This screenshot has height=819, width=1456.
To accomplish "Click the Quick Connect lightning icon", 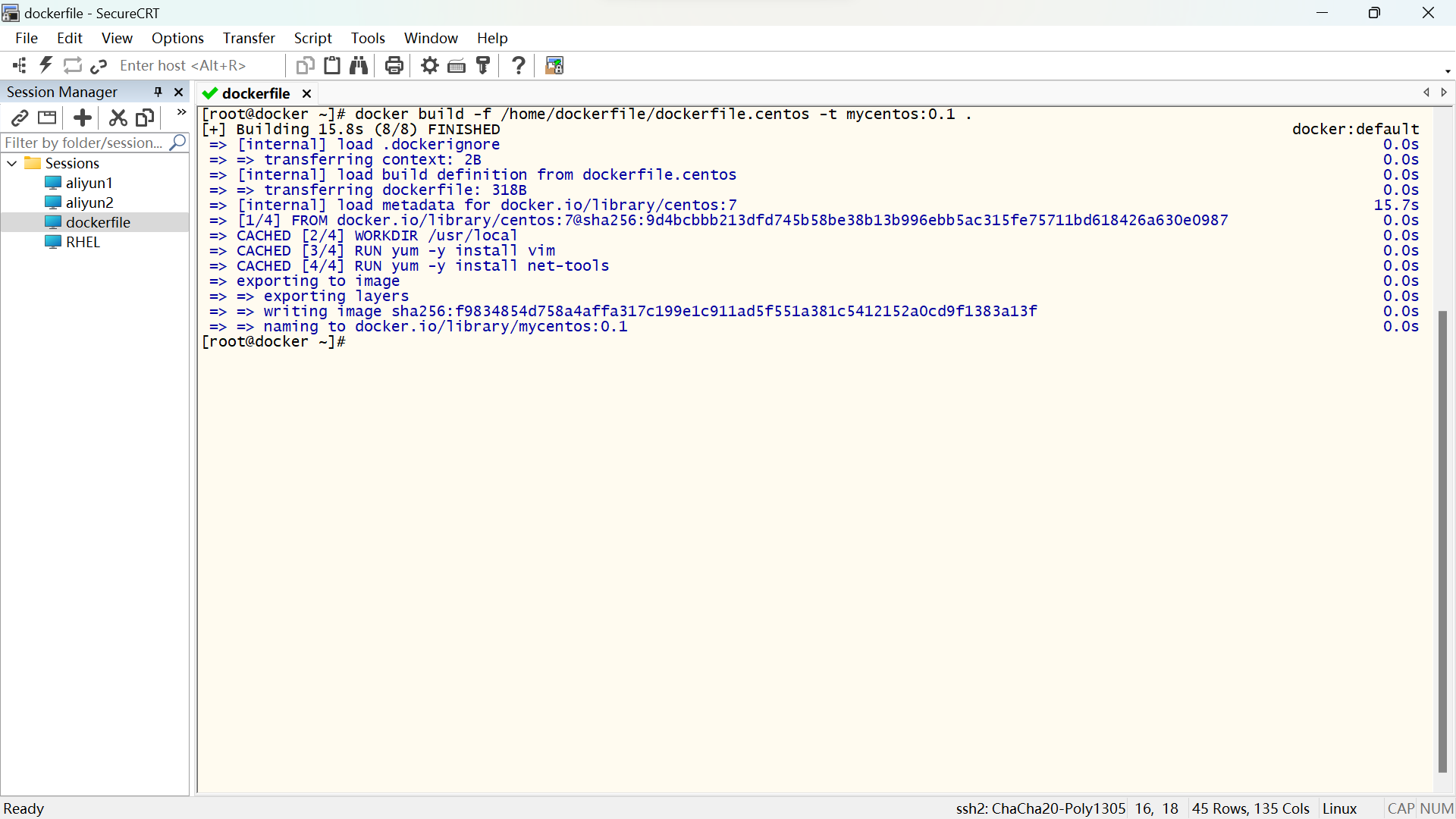I will [x=45, y=65].
